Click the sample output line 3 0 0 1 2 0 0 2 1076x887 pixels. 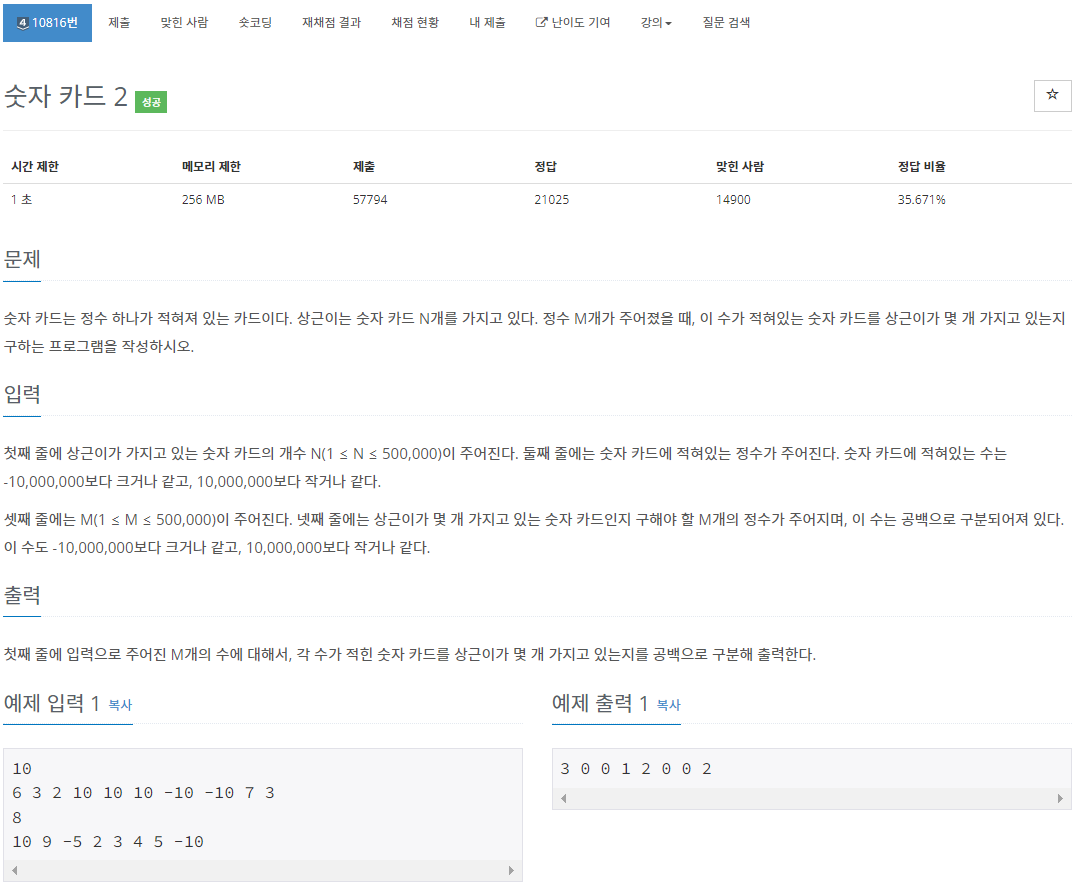(x=636, y=769)
